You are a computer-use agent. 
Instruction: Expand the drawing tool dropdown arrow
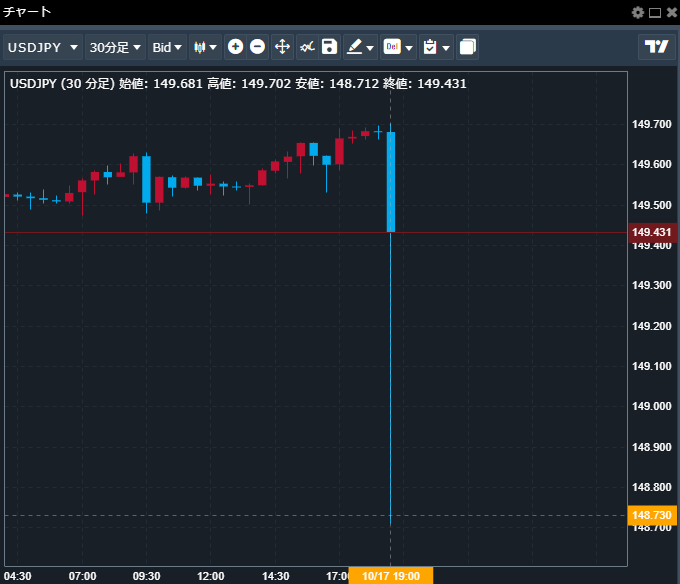(370, 48)
